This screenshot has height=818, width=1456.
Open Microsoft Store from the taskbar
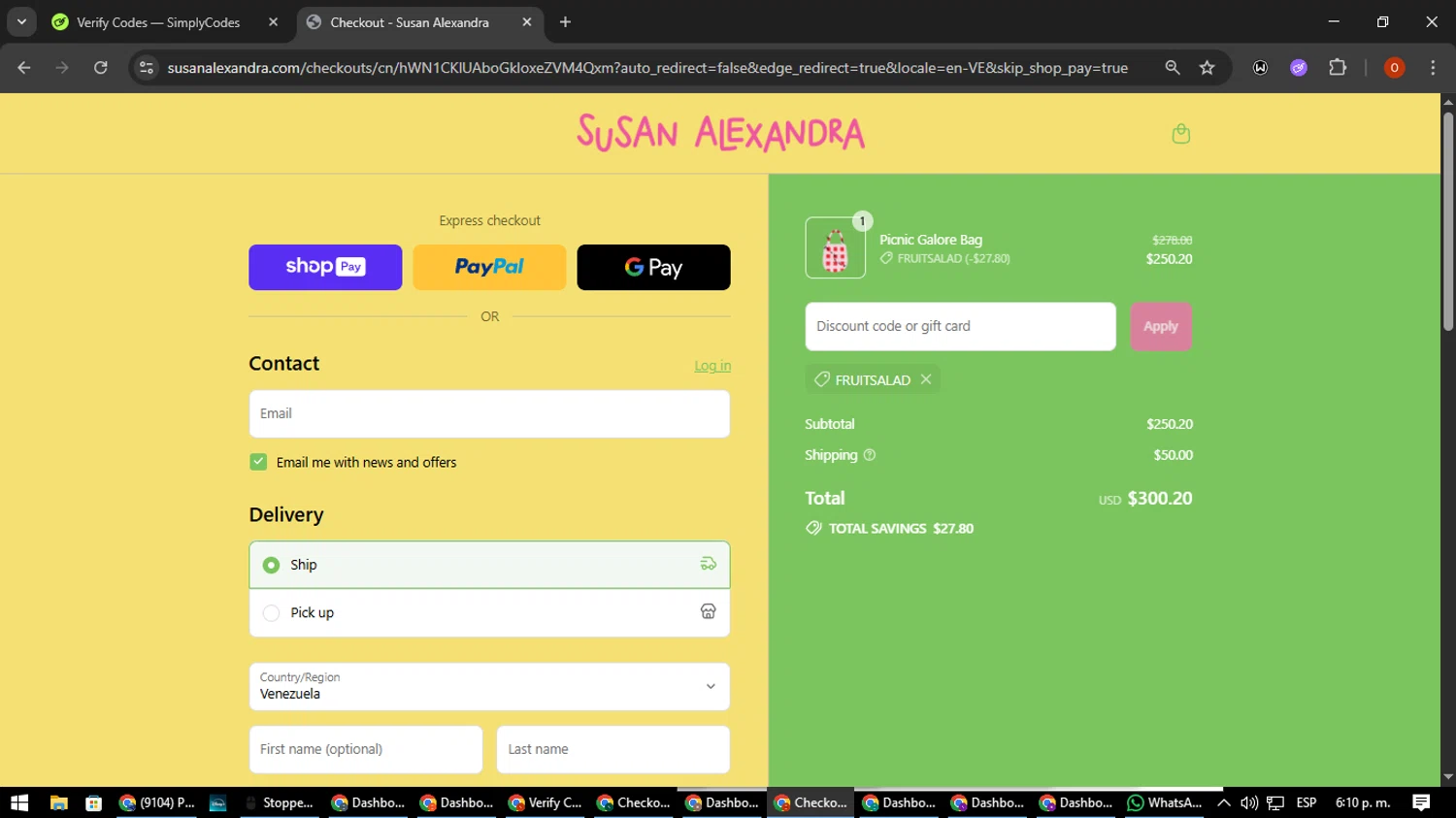point(93,802)
